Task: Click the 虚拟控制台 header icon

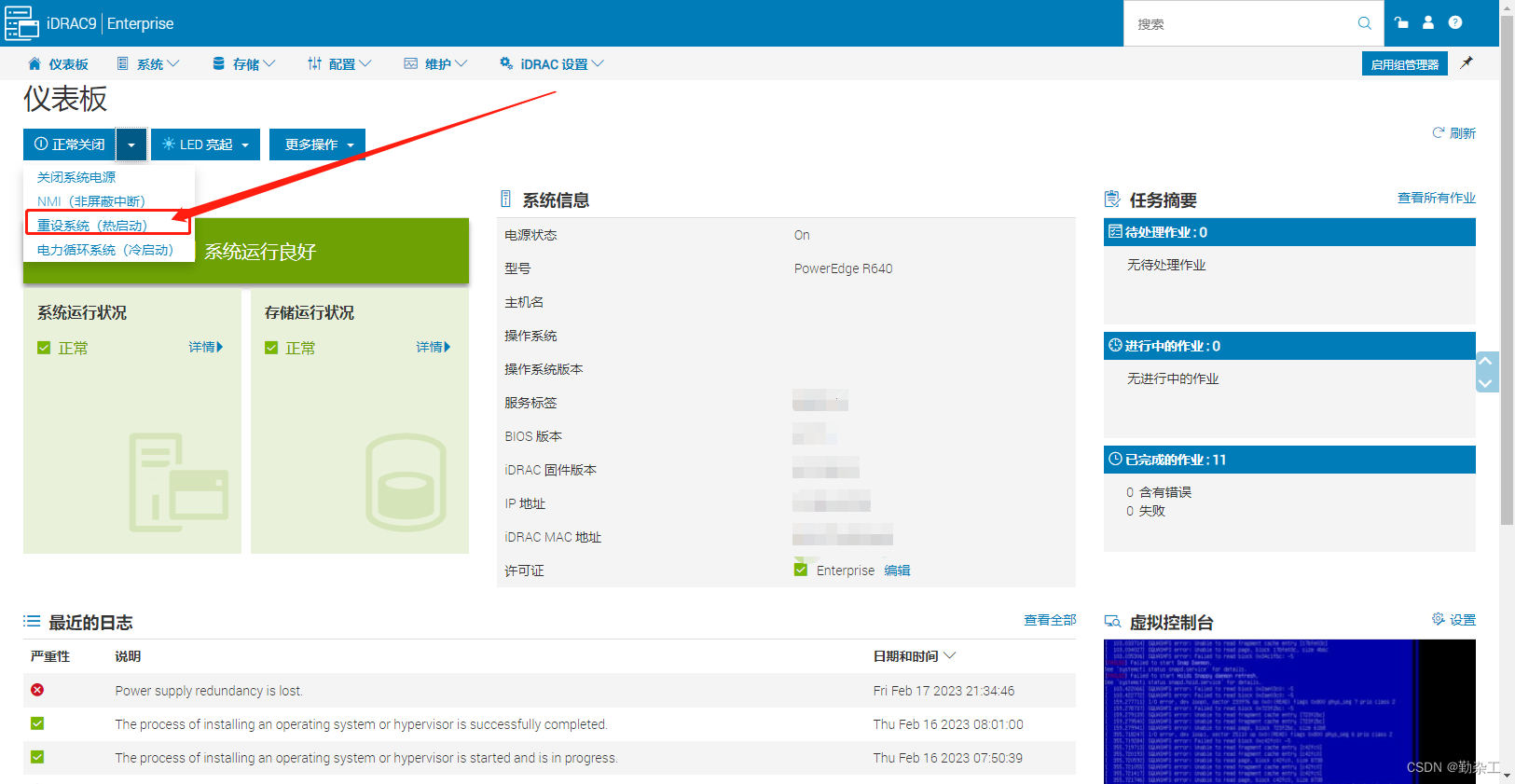Action: coord(1112,622)
